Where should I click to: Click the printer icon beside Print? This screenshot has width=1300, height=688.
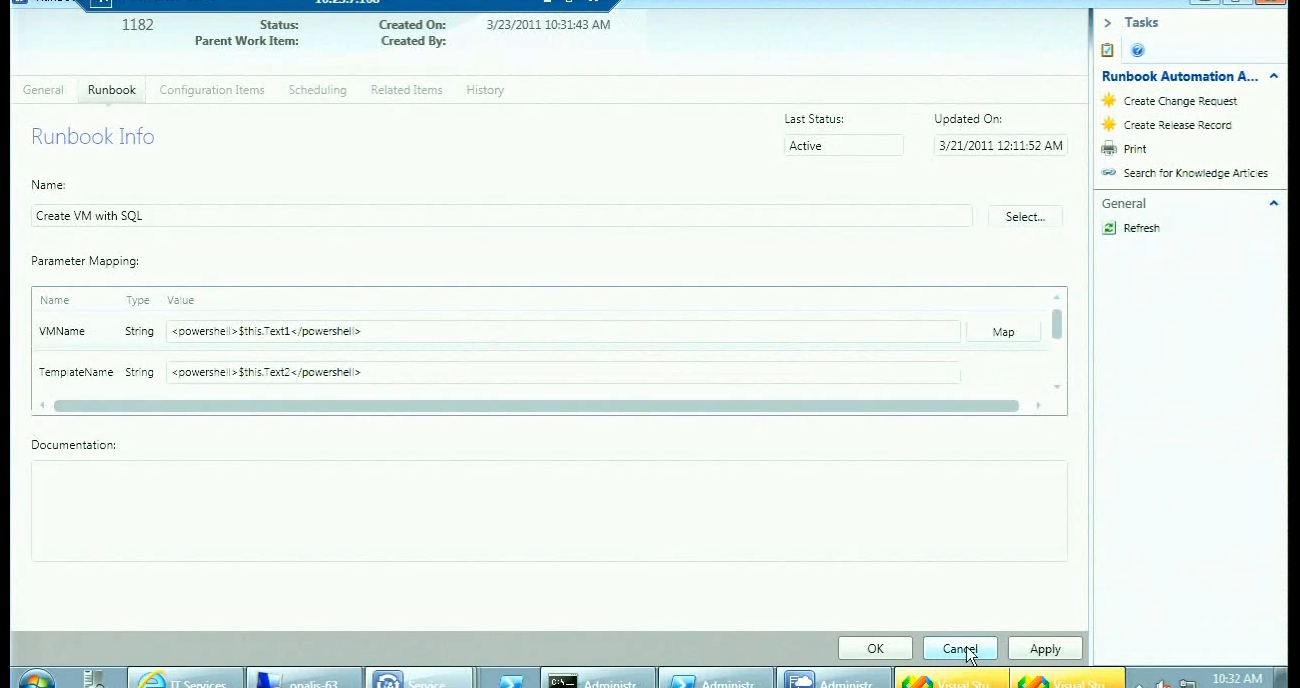pos(1109,148)
